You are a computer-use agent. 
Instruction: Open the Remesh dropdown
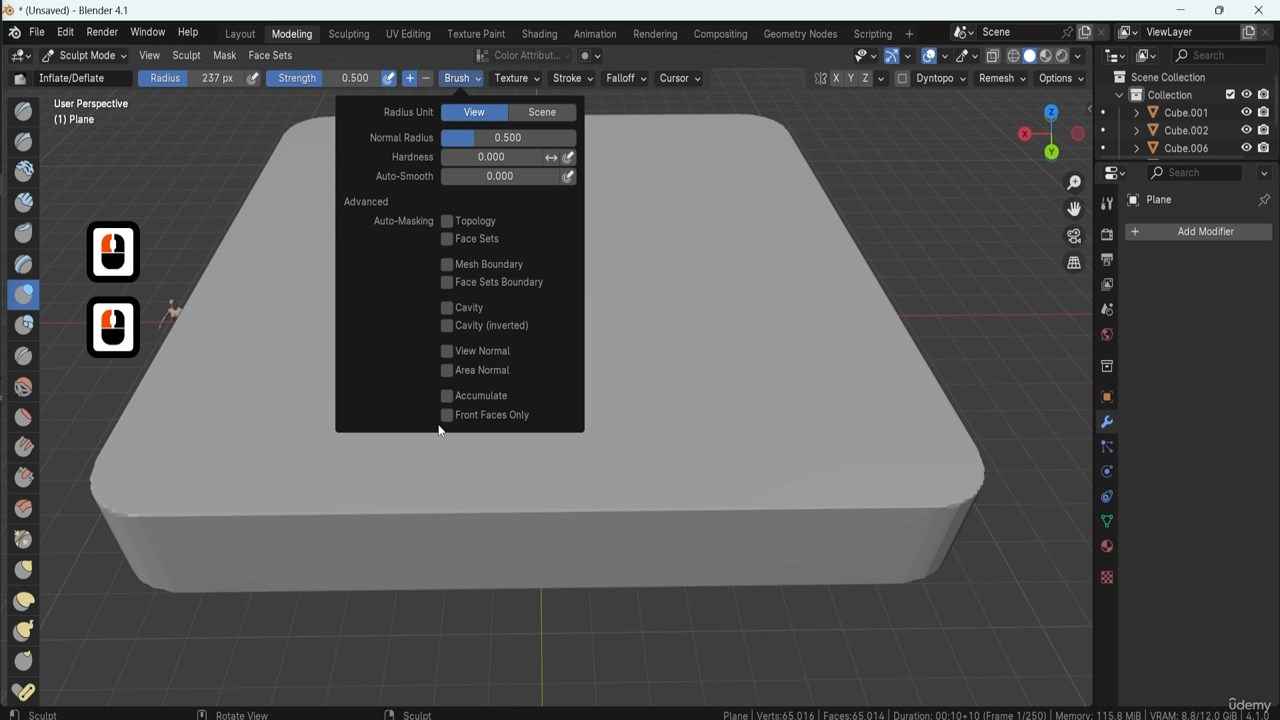coord(1003,78)
